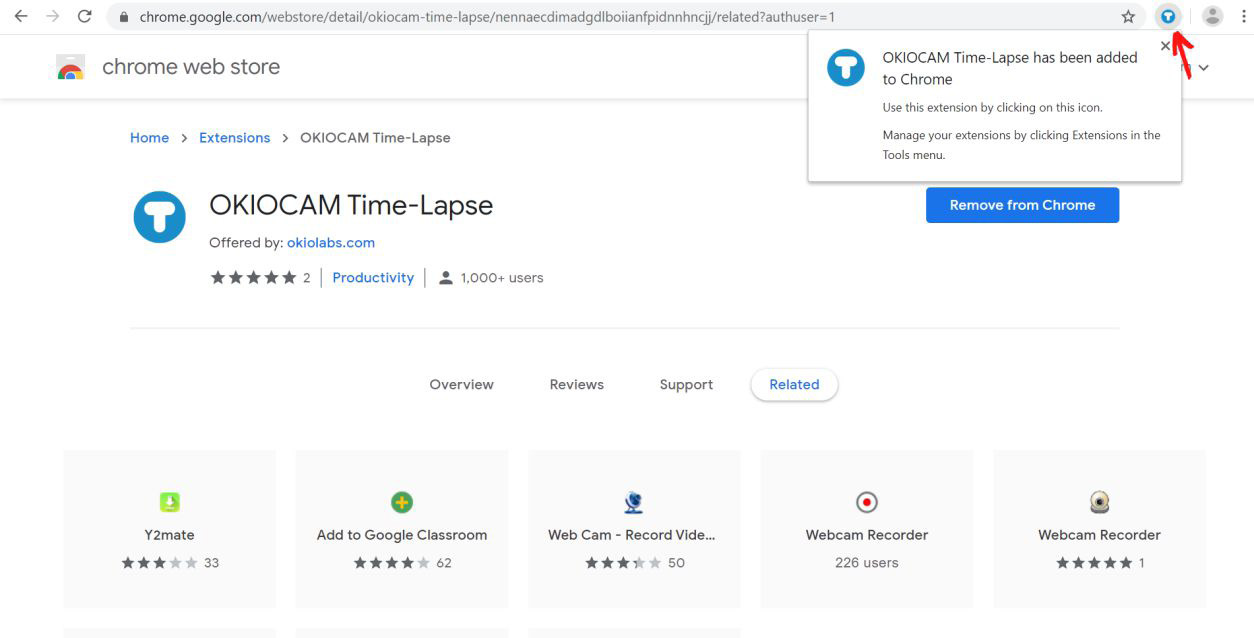1254x638 pixels.
Task: Open the Support tab
Action: click(686, 384)
